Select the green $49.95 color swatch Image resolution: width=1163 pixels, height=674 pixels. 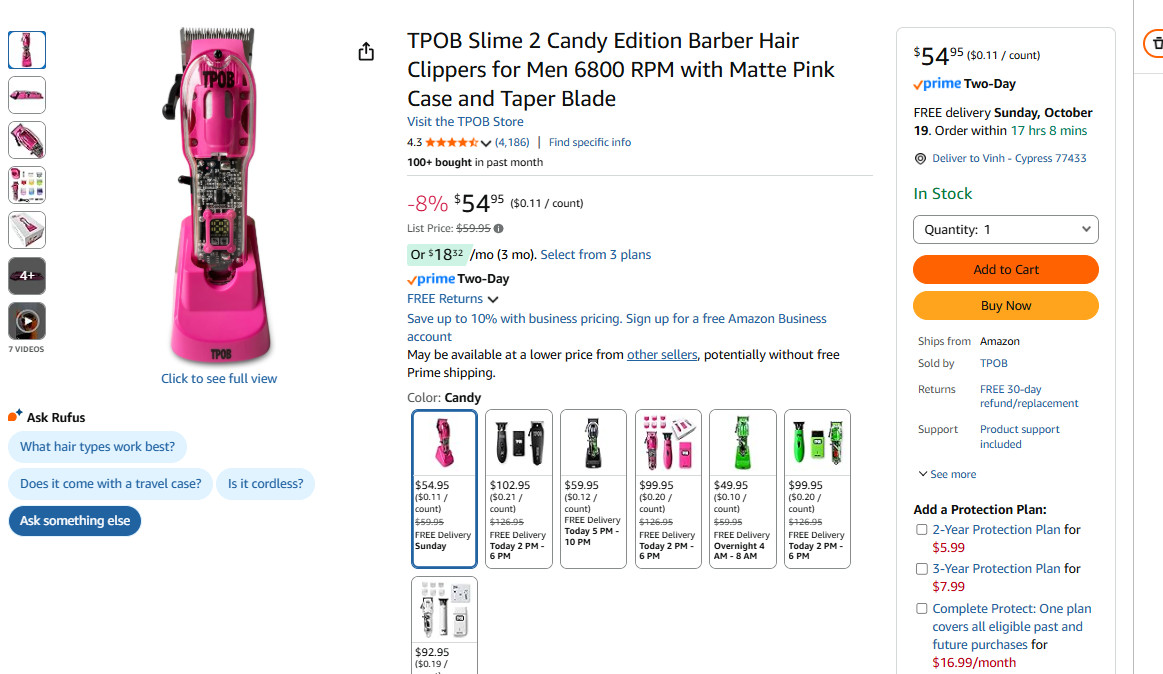point(742,488)
